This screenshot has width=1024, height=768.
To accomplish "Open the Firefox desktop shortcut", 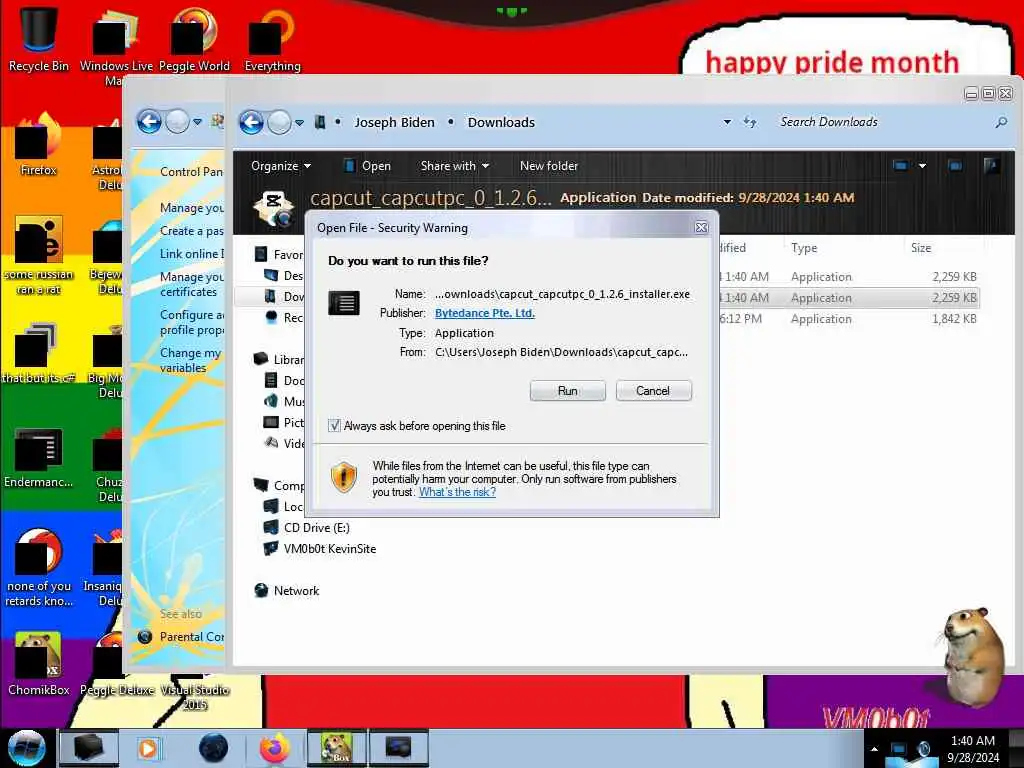I will click(x=39, y=145).
